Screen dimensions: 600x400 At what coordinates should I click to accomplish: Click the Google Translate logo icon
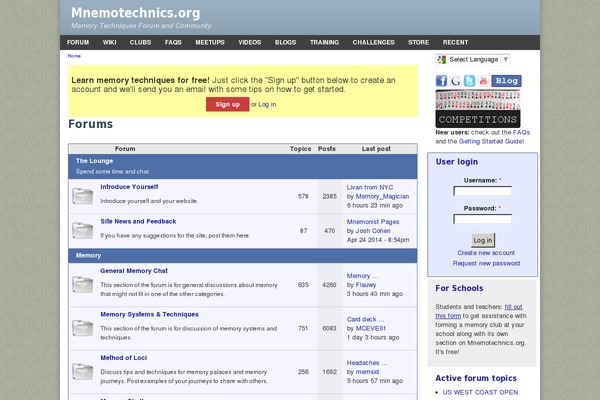442,59
